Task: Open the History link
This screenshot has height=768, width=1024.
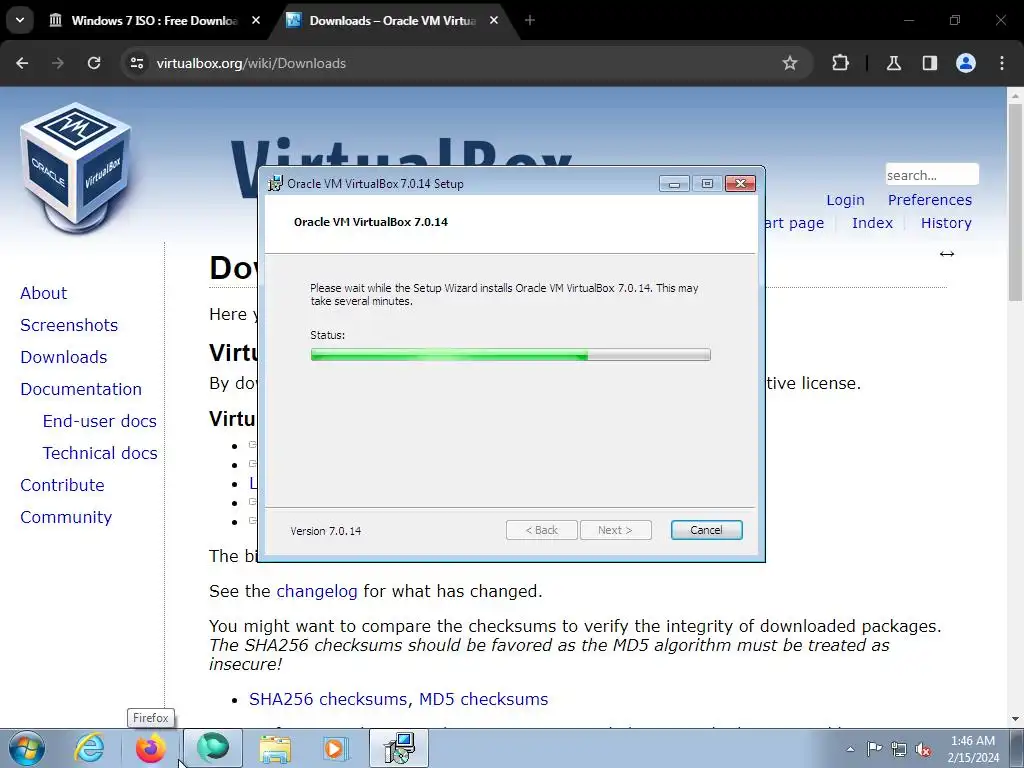Action: (946, 223)
